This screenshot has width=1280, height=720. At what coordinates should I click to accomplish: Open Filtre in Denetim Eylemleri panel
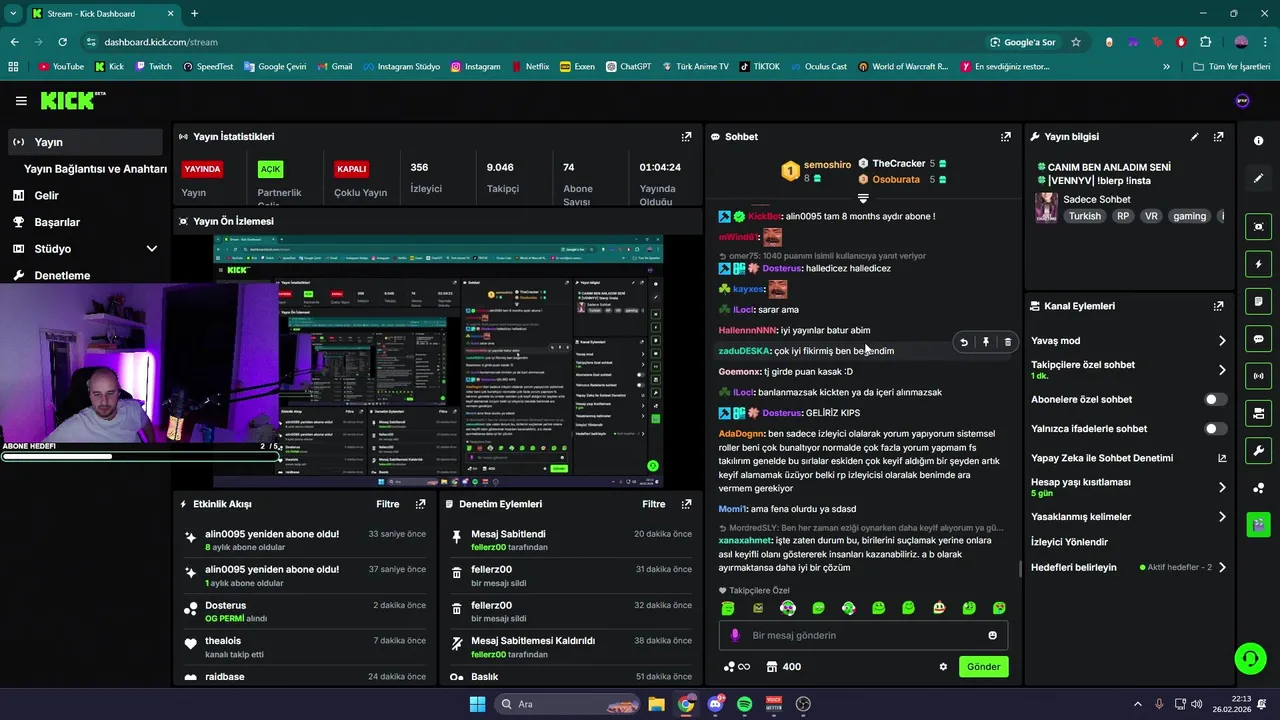tap(654, 504)
